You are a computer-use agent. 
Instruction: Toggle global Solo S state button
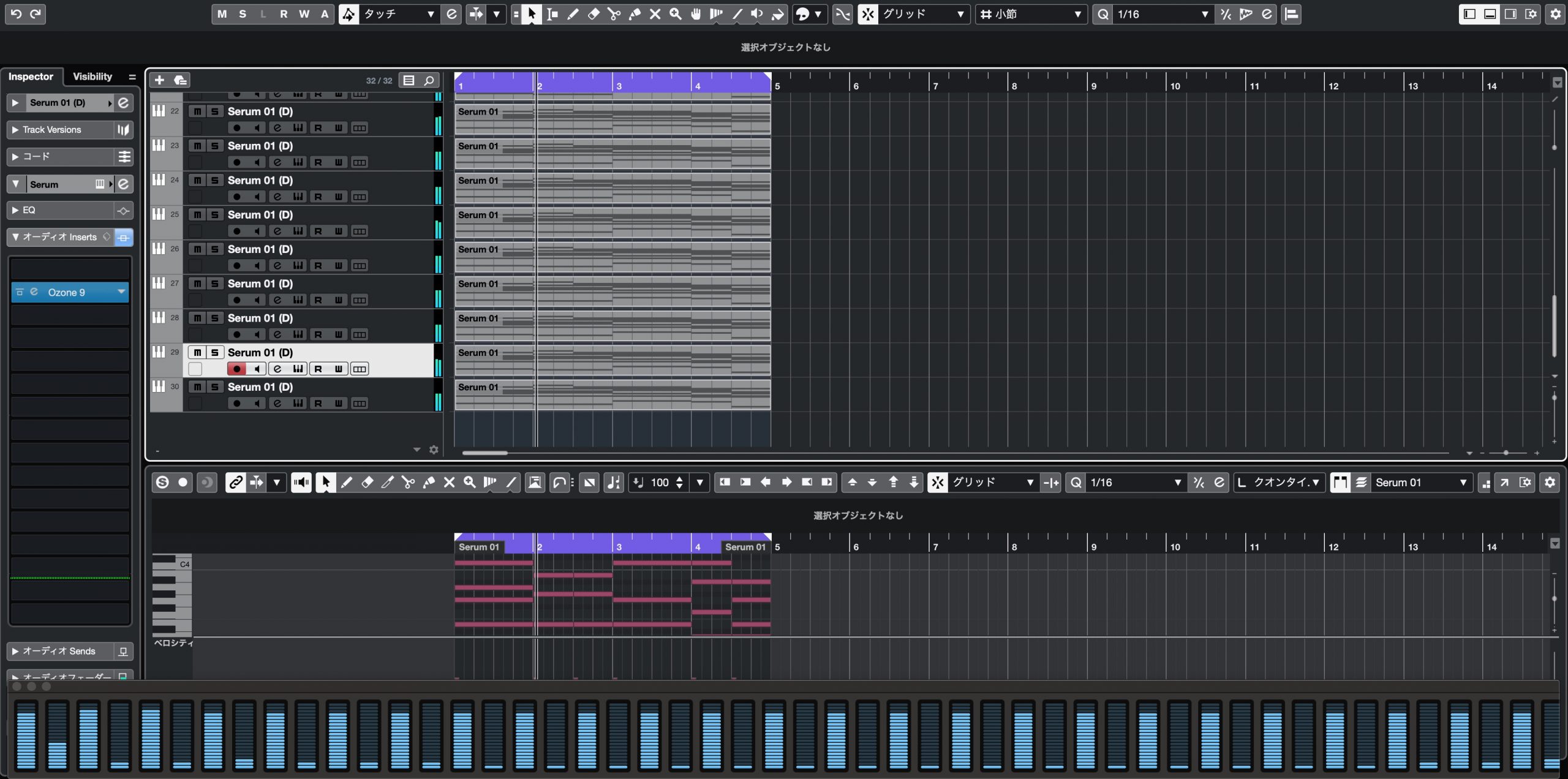[243, 14]
